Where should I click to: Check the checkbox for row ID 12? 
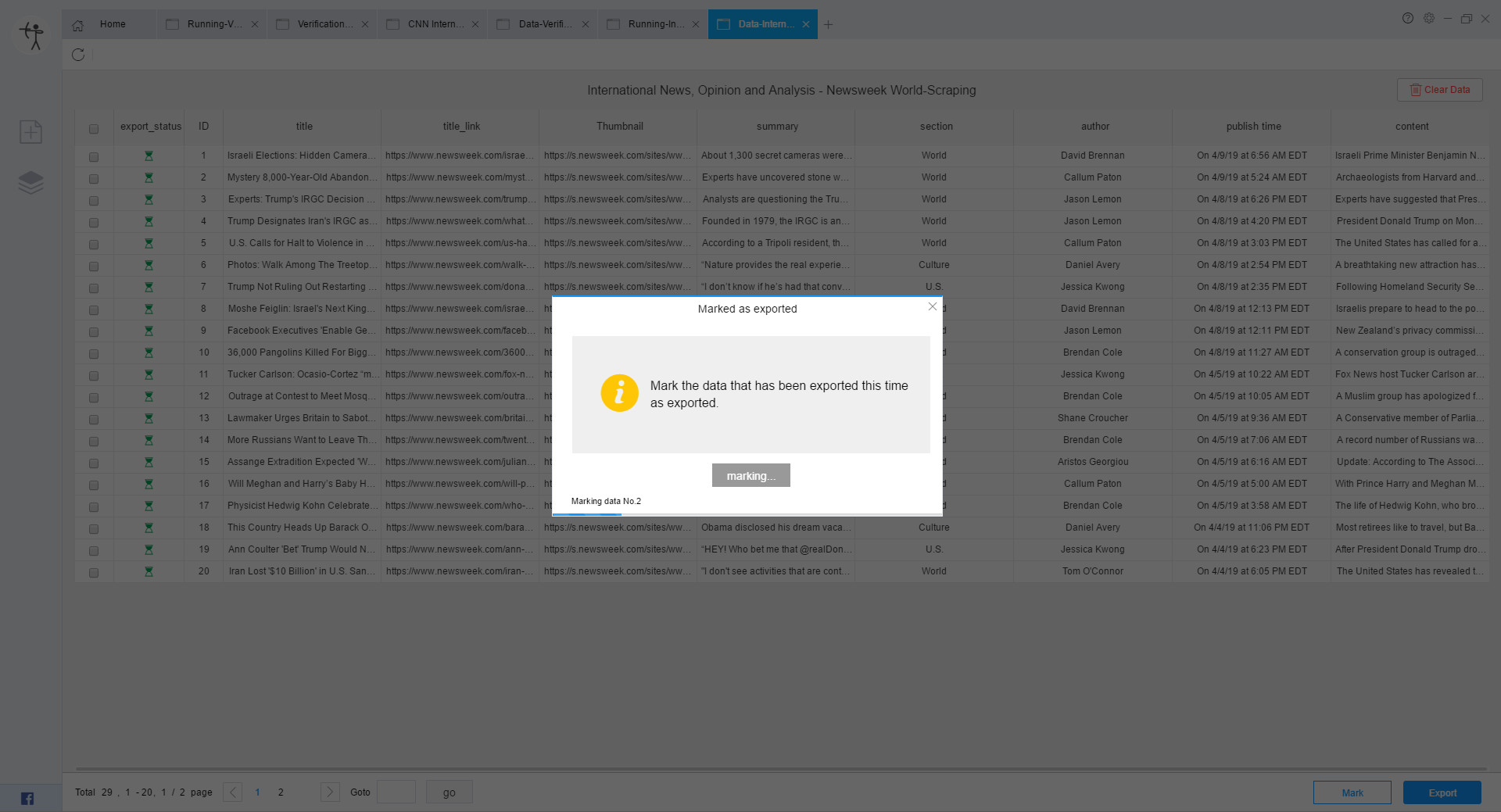94,398
